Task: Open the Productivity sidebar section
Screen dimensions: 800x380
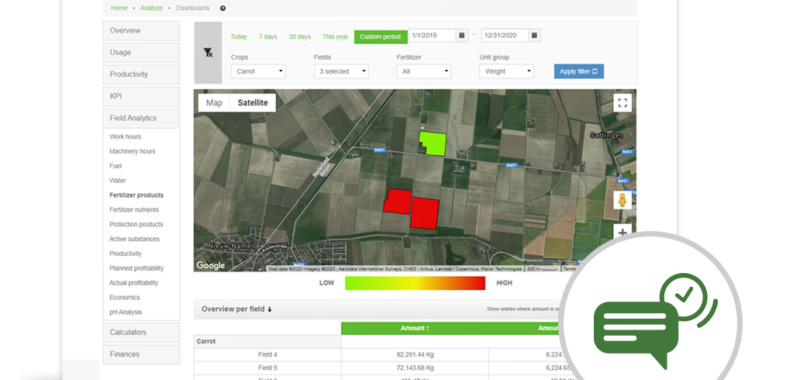Action: [141, 74]
